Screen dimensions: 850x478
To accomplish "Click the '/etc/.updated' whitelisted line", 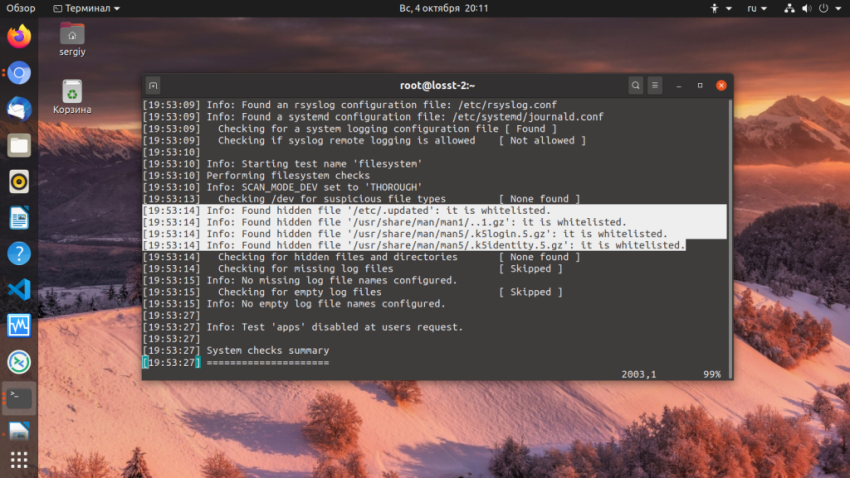I will point(347,210).
